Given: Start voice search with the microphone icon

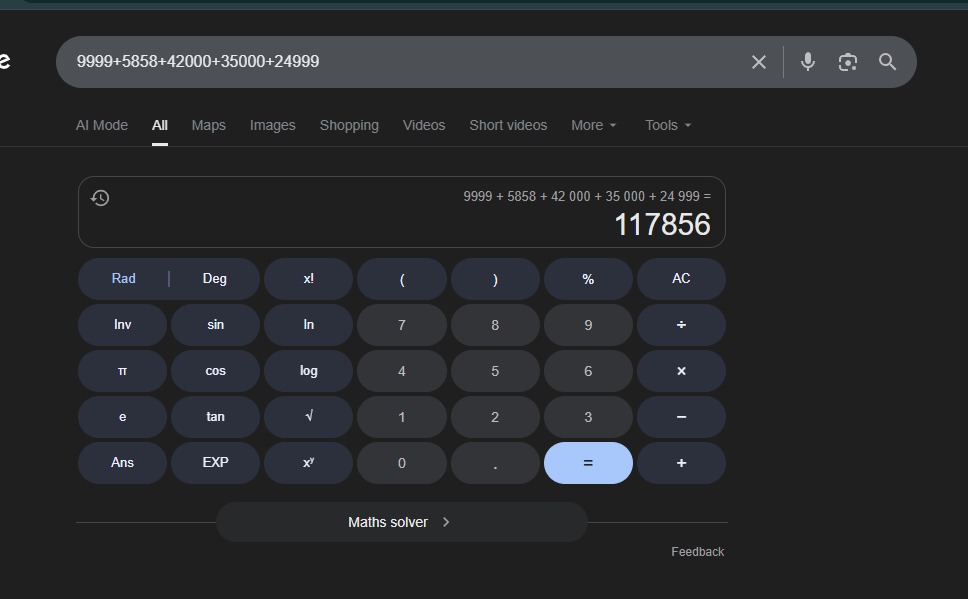Looking at the screenshot, I should (x=808, y=62).
